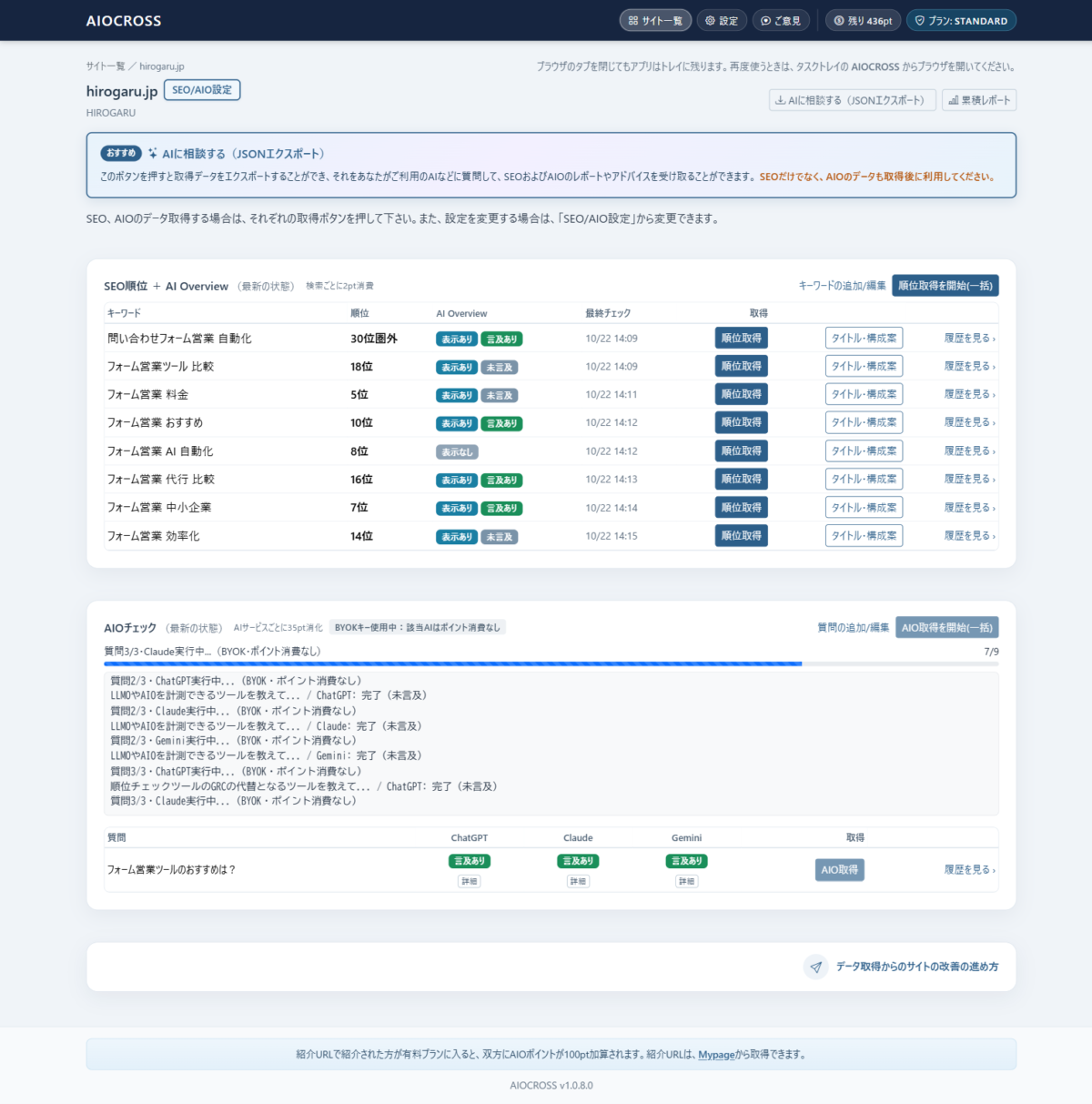Viewport: 1092px width, 1104px height.
Task: Open 設定 settings in the header
Action: tap(722, 21)
